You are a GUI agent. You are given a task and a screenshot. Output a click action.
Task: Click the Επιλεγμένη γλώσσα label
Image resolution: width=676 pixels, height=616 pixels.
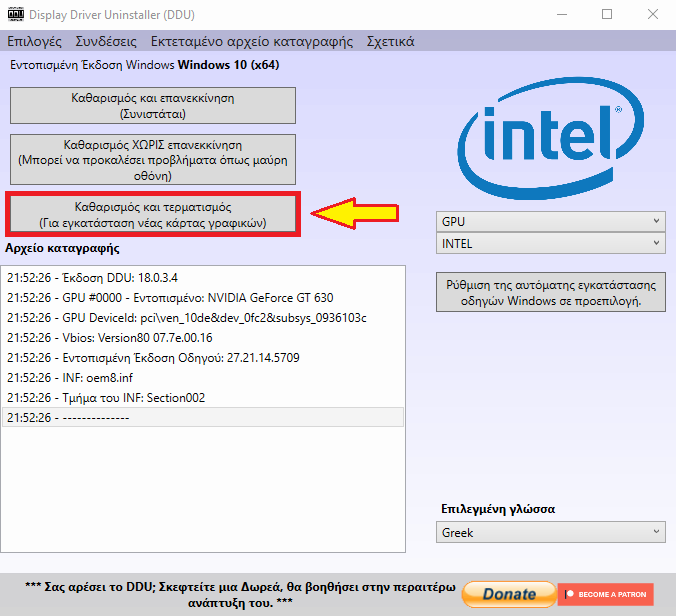(498, 509)
